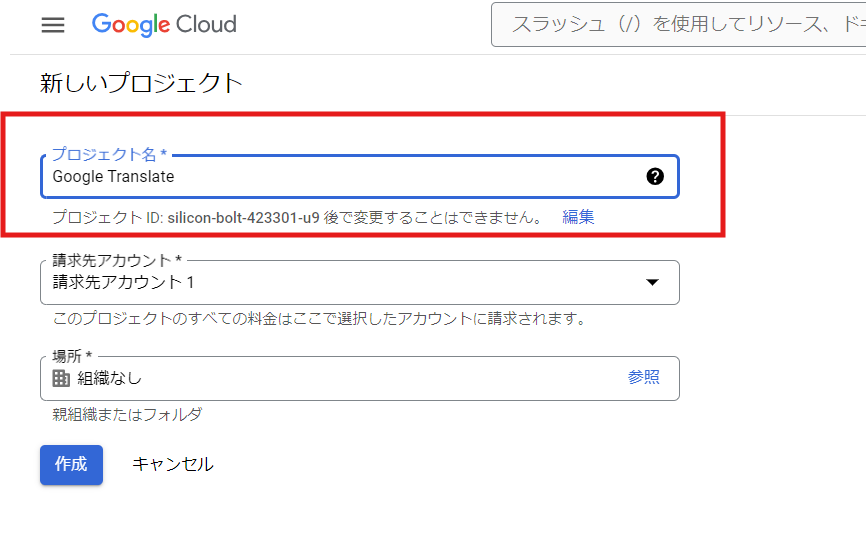
Task: Click the 新しいプロジェクト page heading
Action: 141,83
